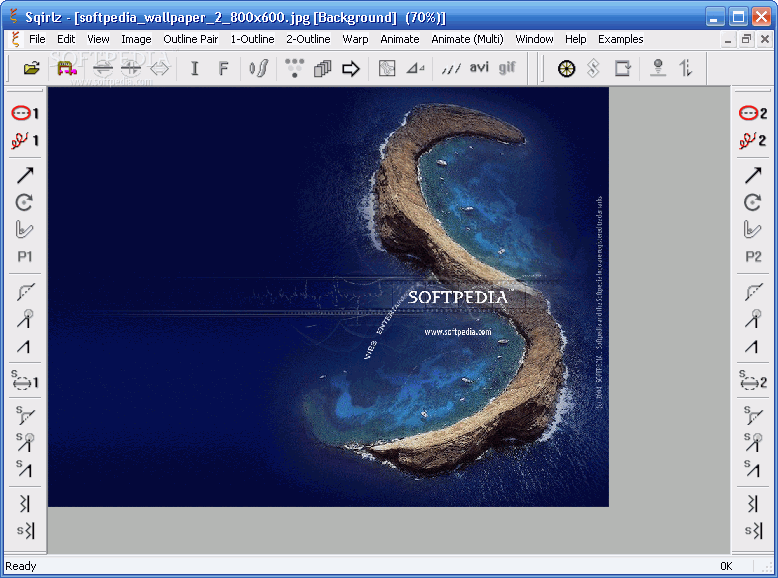Image resolution: width=778 pixels, height=578 pixels.
Task: Open an image file with folder icon
Action: (32, 68)
